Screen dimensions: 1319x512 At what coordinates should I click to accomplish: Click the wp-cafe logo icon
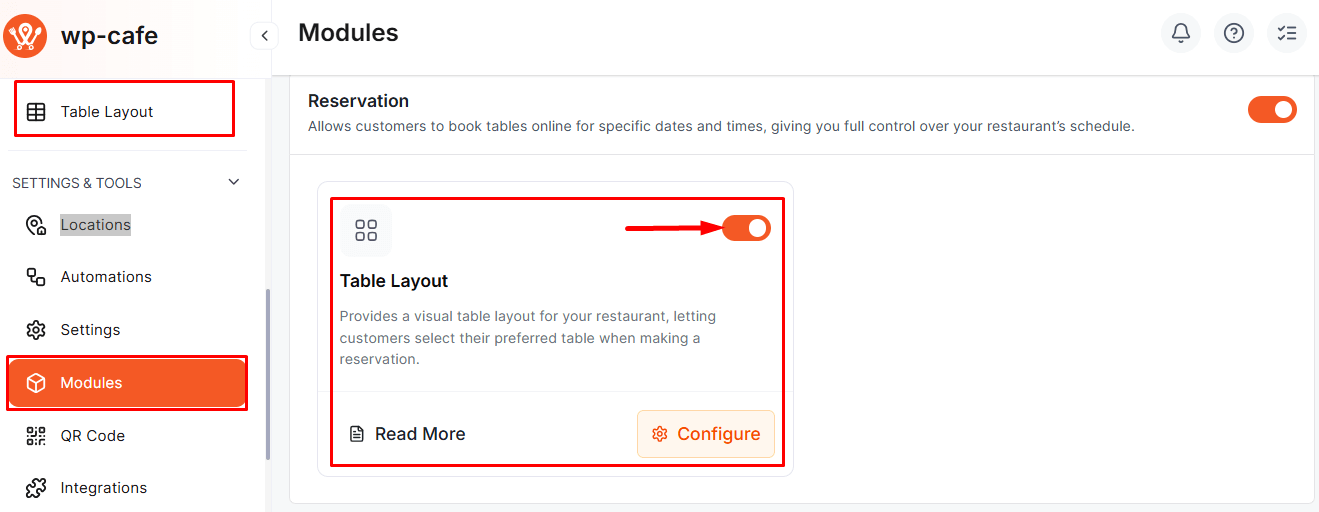(25, 37)
